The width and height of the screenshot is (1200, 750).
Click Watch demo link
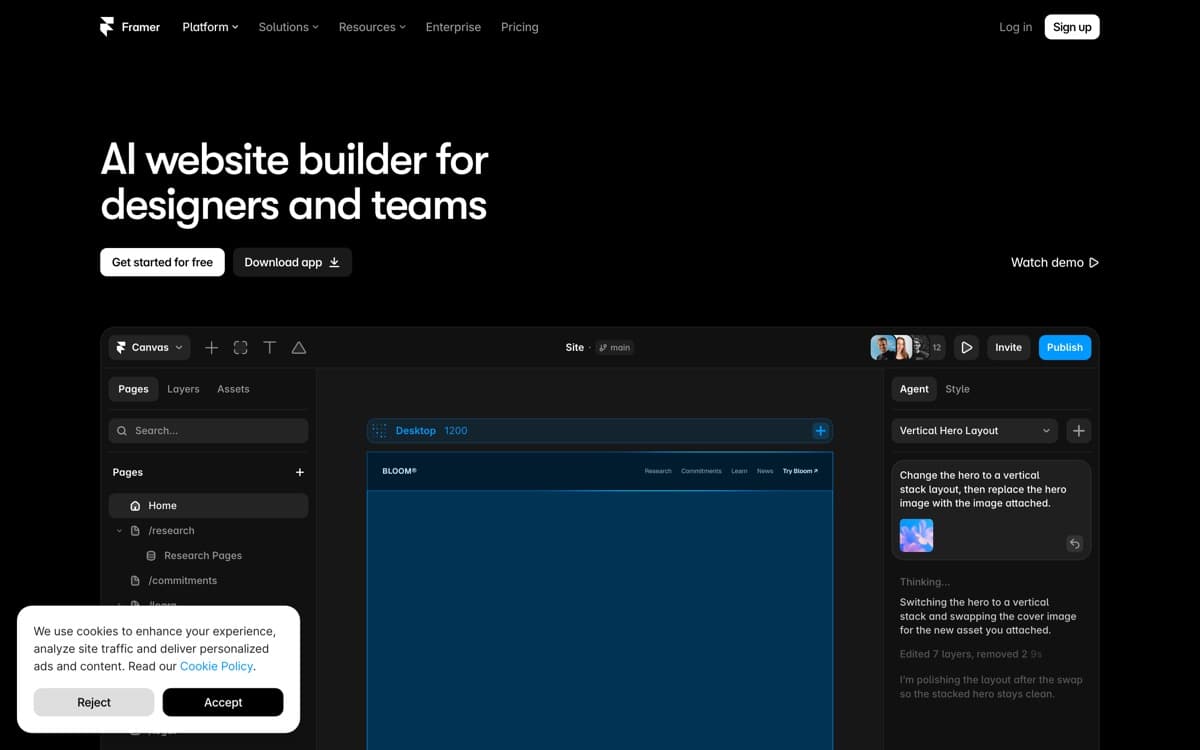point(1055,262)
